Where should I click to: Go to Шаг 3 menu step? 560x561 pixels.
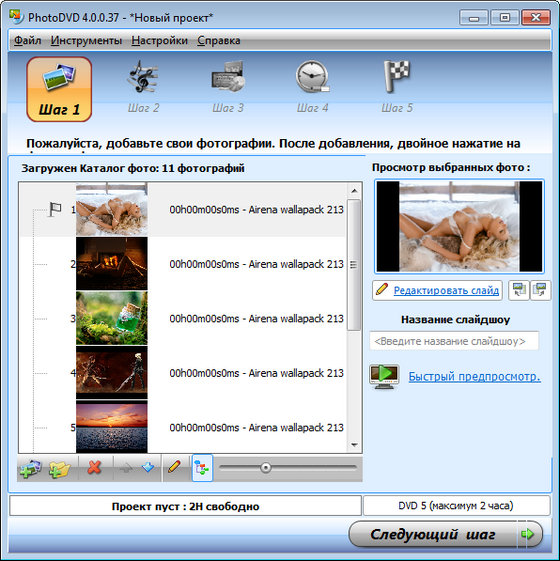(228, 86)
